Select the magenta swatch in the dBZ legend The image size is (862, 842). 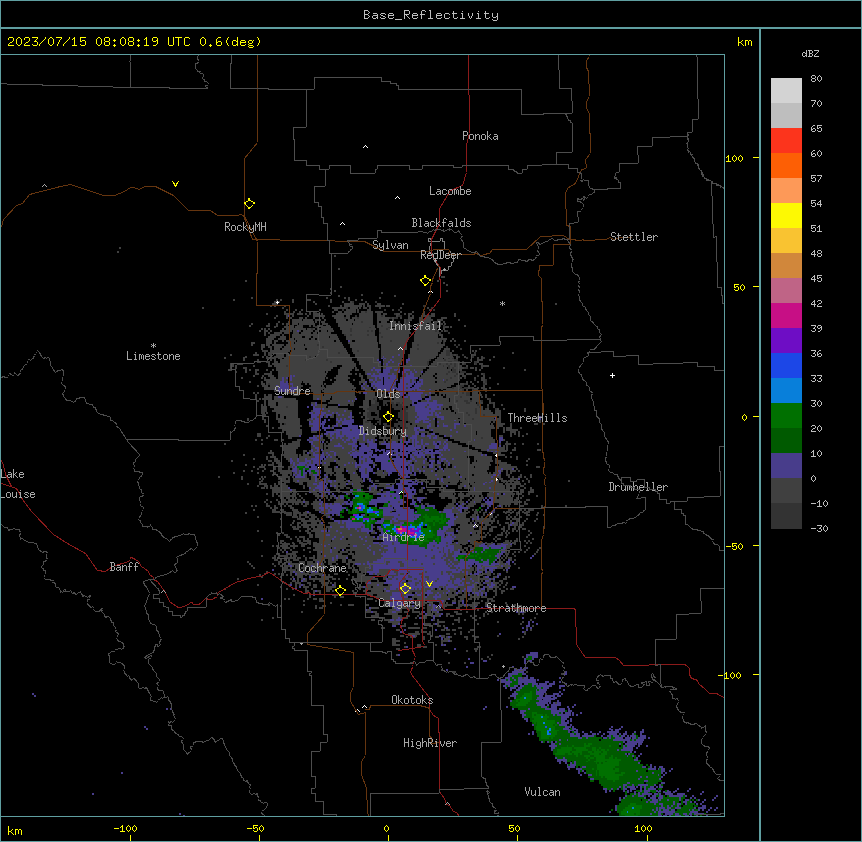point(786,315)
